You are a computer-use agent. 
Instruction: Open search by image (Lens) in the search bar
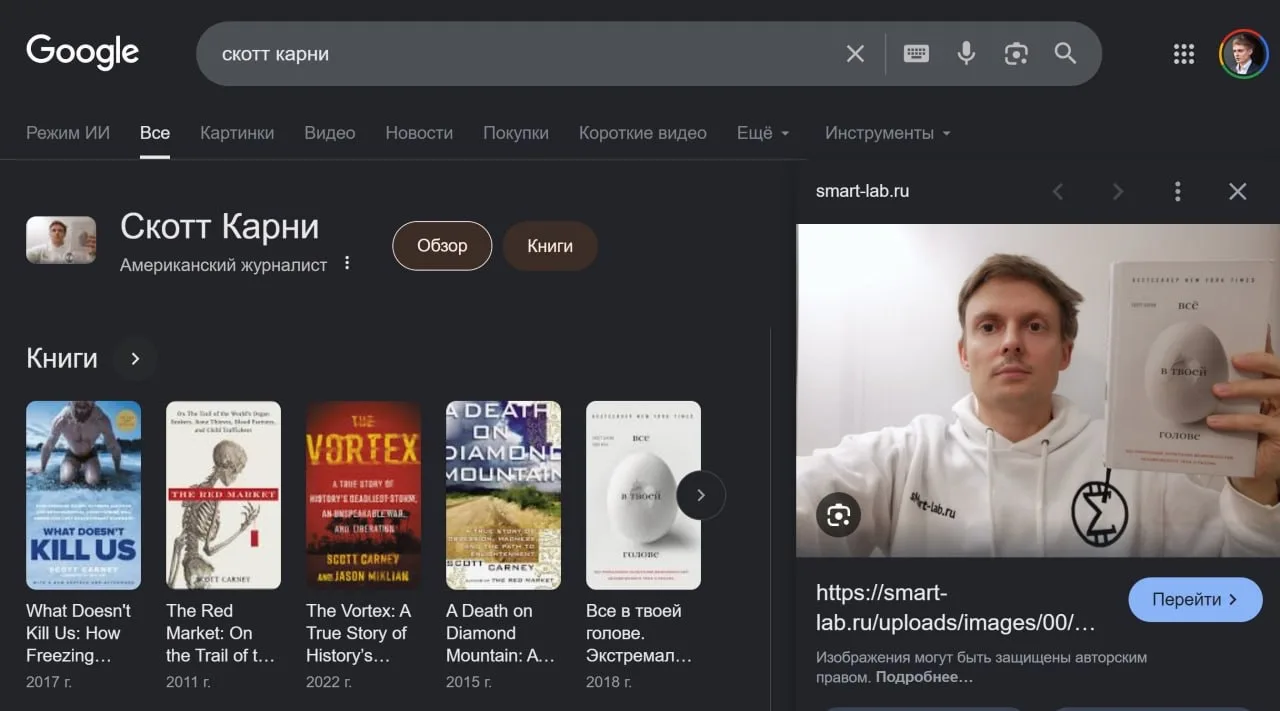click(1016, 54)
